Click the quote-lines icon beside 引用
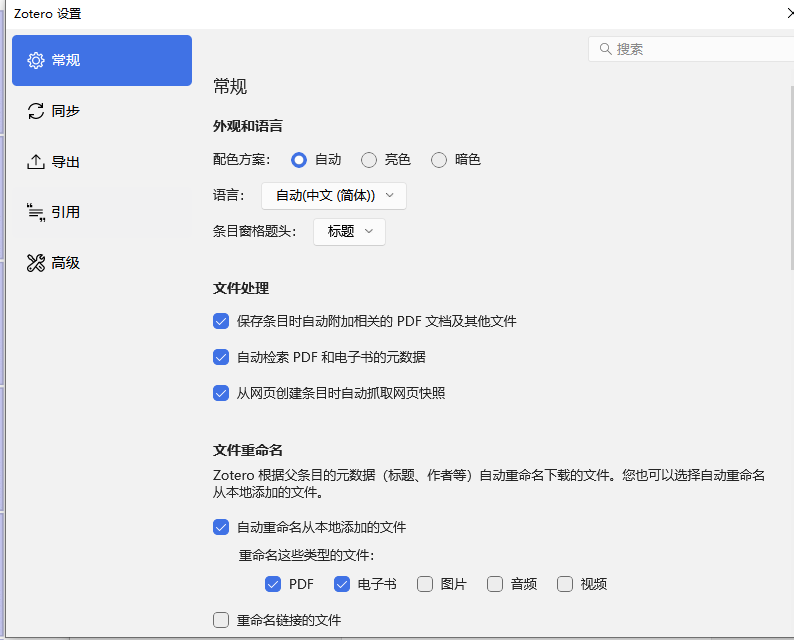The image size is (794, 640). (35, 212)
